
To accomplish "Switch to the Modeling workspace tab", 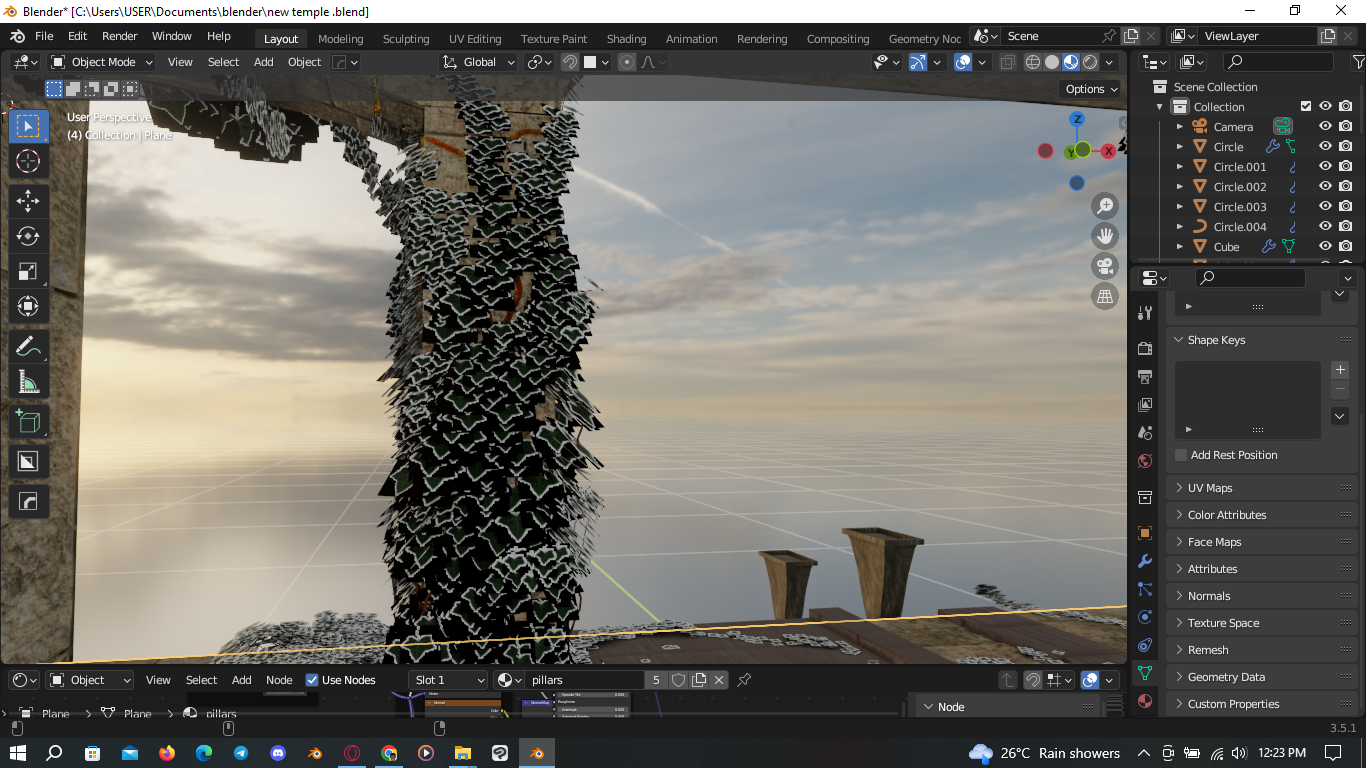I will [341, 39].
